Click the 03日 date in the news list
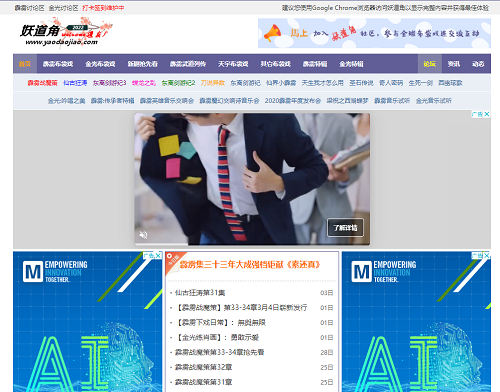The image size is (500, 392). point(327,293)
